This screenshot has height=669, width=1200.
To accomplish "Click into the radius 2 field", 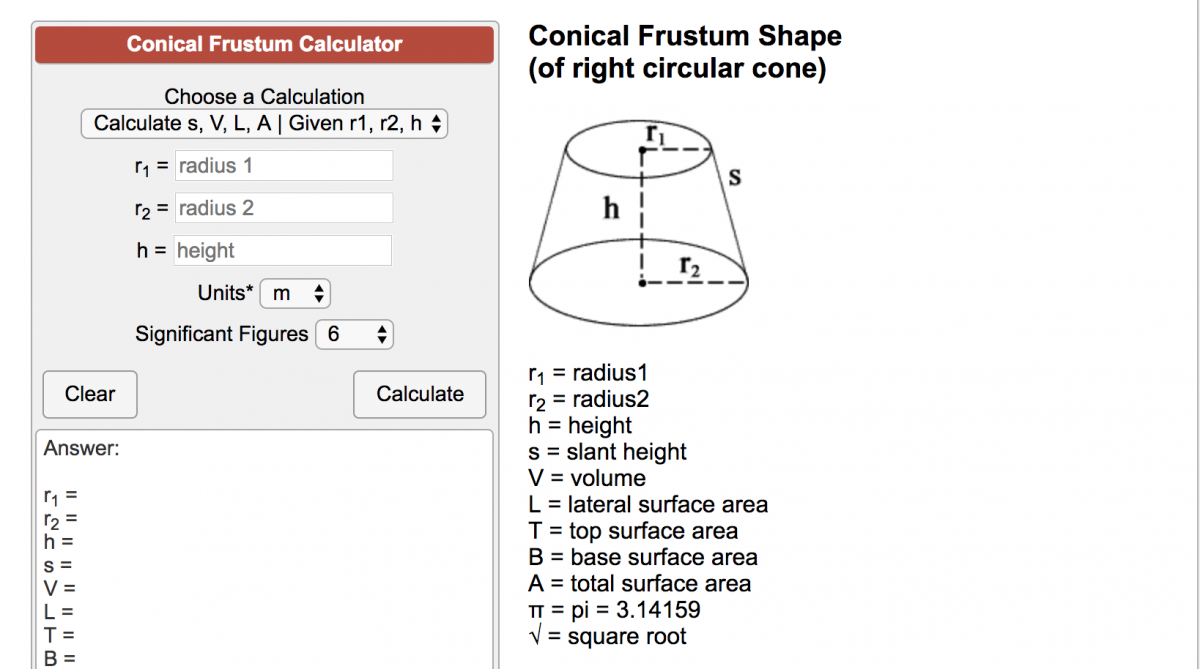I will [284, 208].
